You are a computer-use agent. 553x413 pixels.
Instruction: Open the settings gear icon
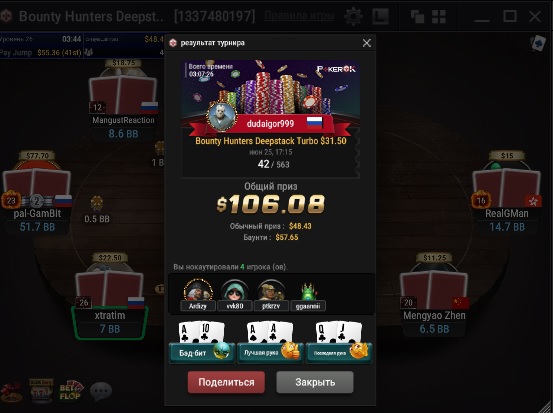tap(353, 16)
